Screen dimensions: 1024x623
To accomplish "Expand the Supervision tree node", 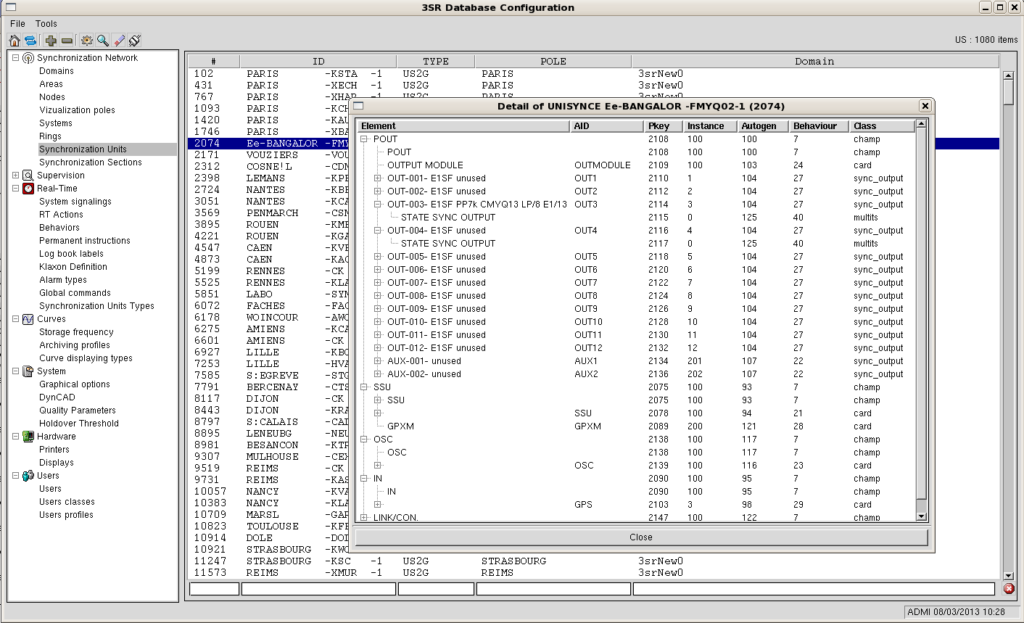I will click(15, 175).
